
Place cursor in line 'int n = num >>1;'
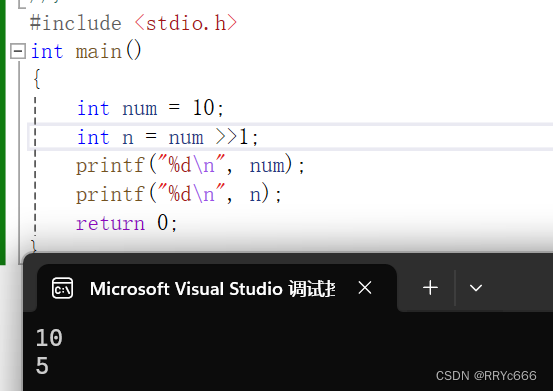point(168,137)
